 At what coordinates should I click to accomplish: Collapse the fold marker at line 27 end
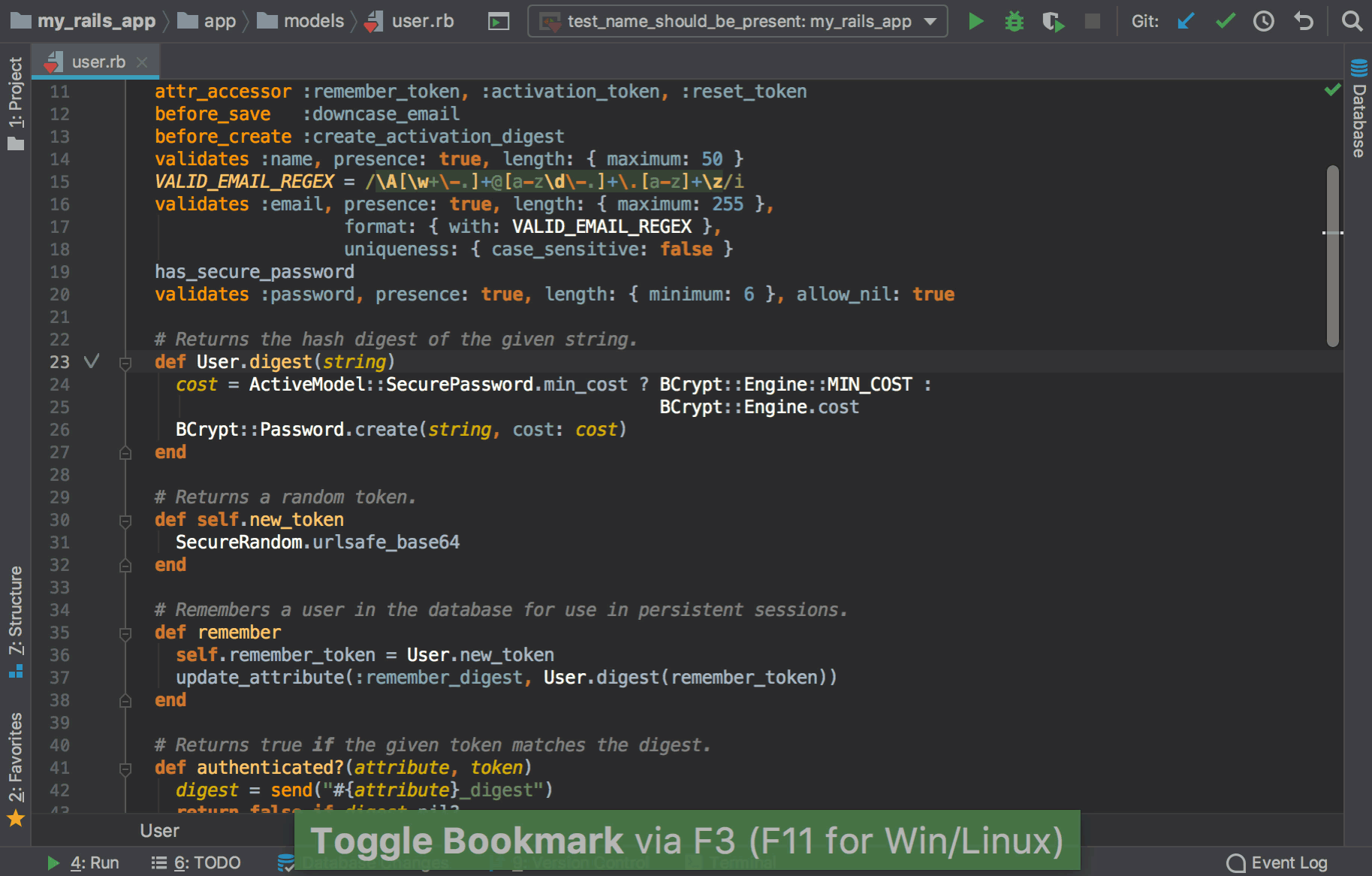[x=125, y=452]
